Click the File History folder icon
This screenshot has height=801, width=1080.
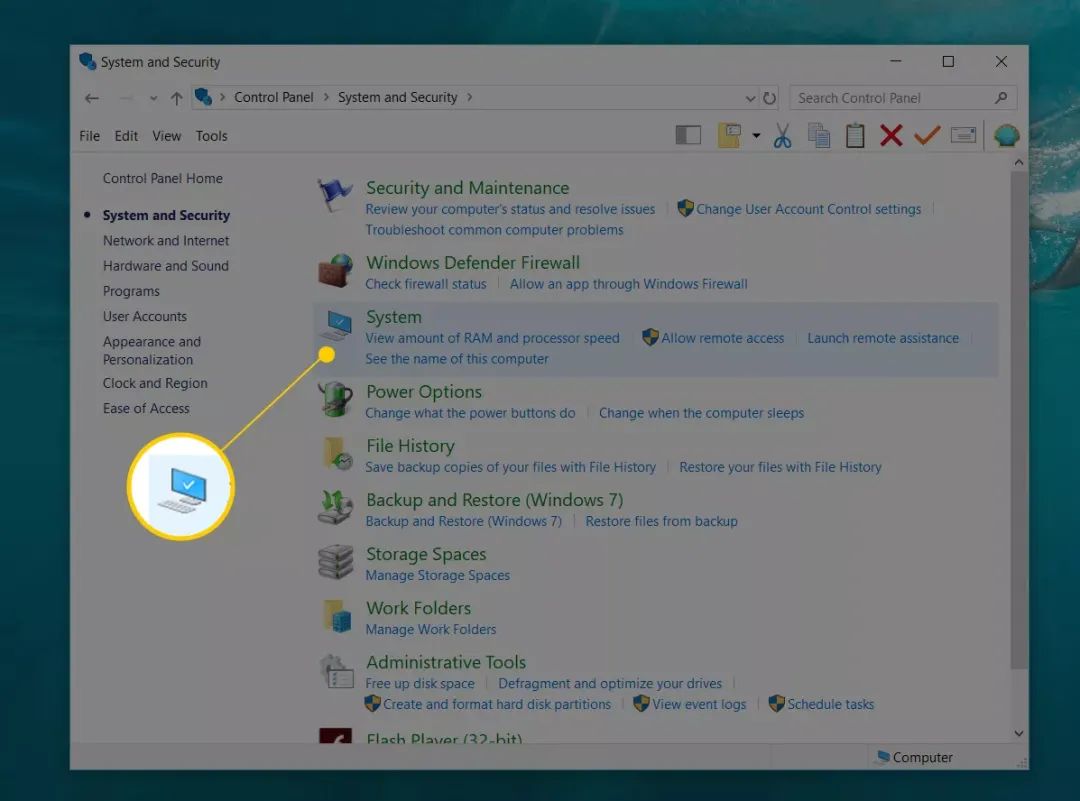point(337,453)
